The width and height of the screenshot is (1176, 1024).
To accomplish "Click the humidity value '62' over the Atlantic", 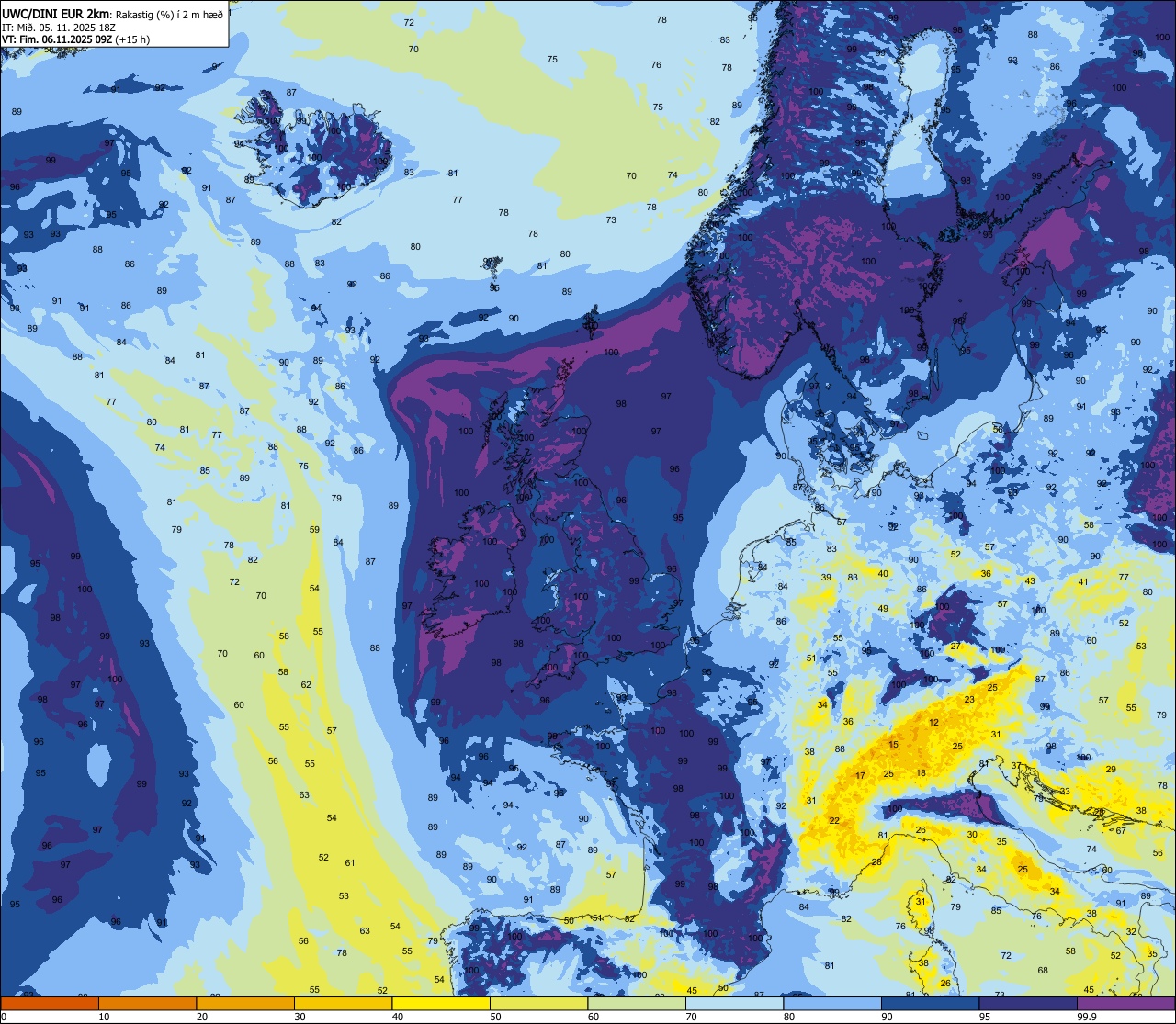I will 306,685.
